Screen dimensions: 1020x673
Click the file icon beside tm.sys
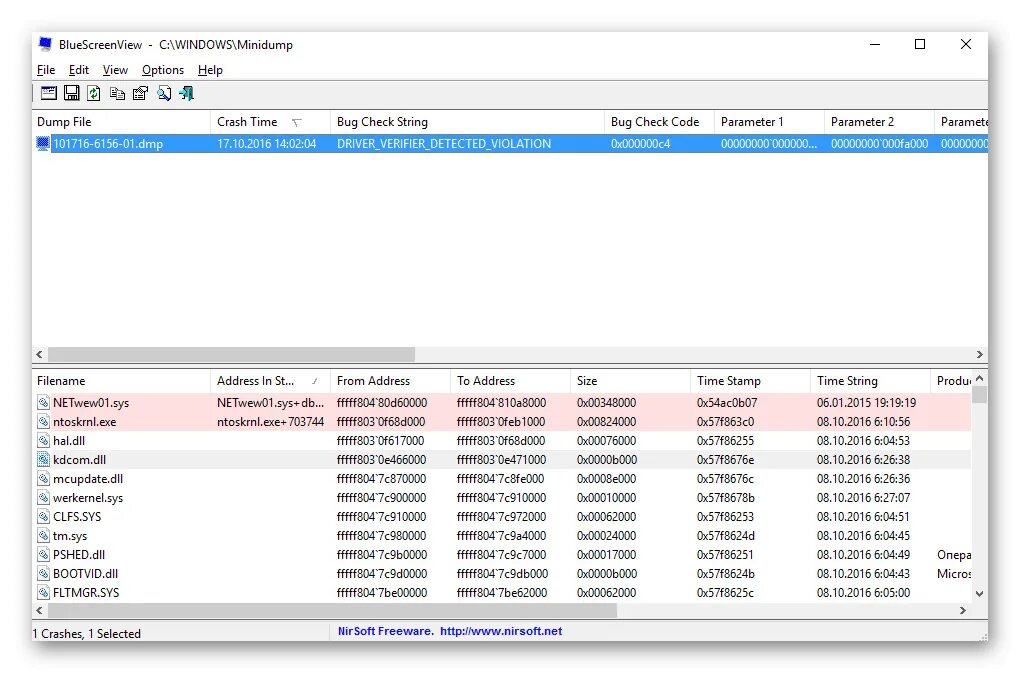(x=43, y=536)
